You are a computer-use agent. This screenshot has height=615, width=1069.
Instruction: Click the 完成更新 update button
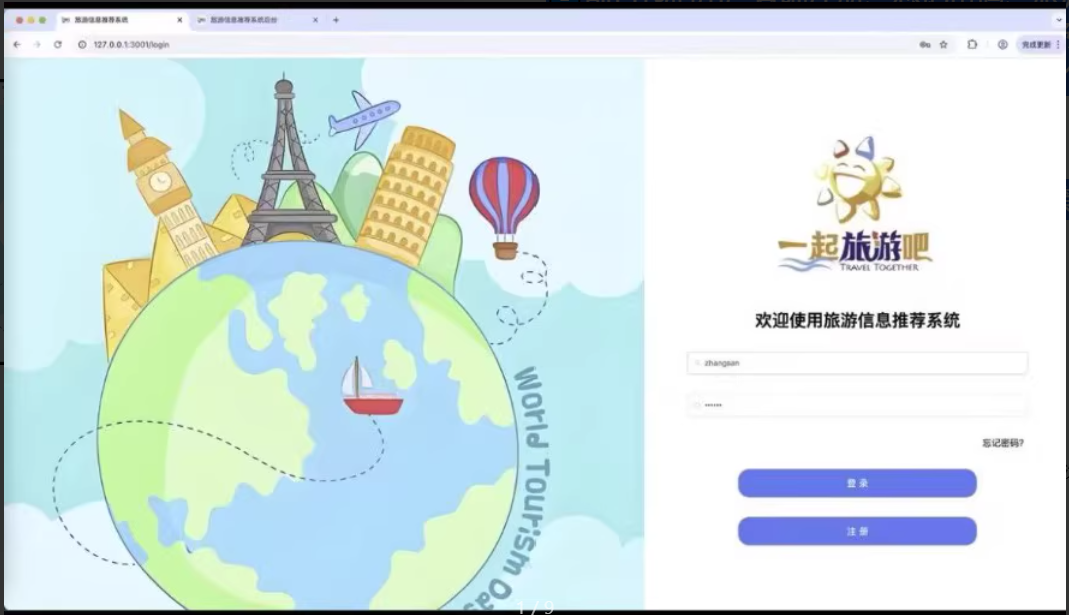[x=1036, y=44]
